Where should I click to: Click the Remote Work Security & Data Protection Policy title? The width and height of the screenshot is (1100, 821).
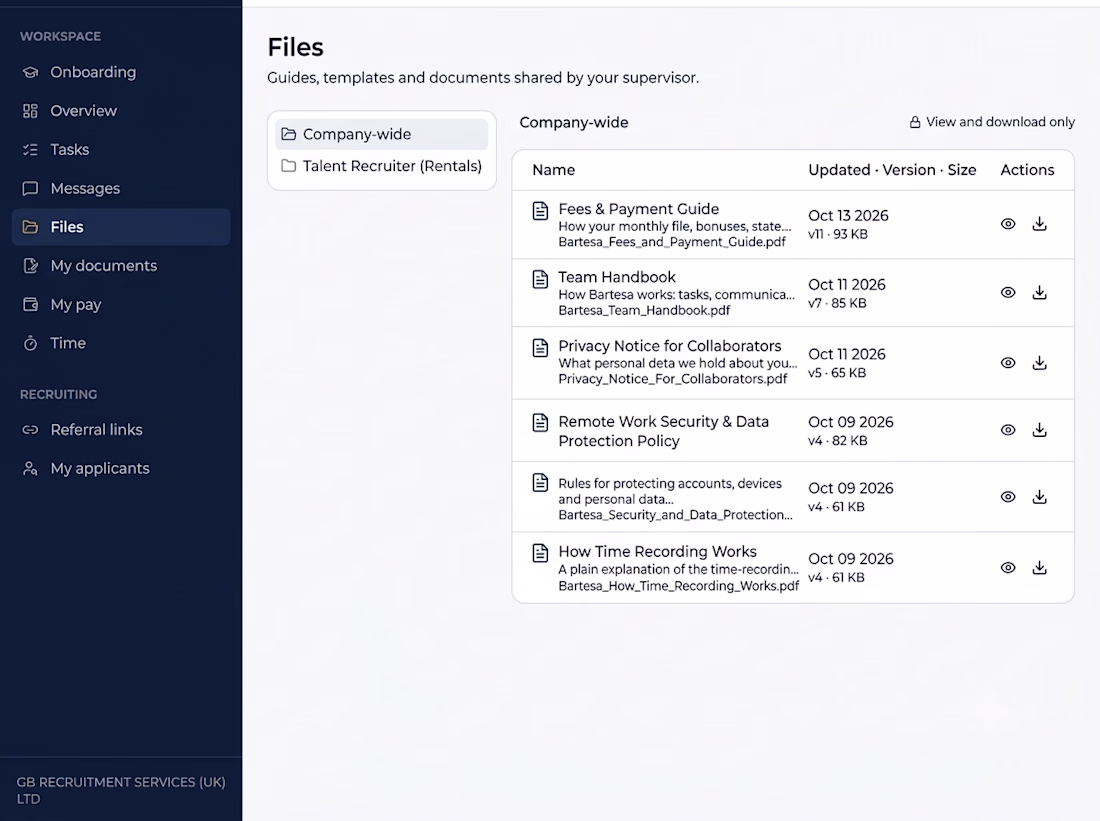(664, 431)
